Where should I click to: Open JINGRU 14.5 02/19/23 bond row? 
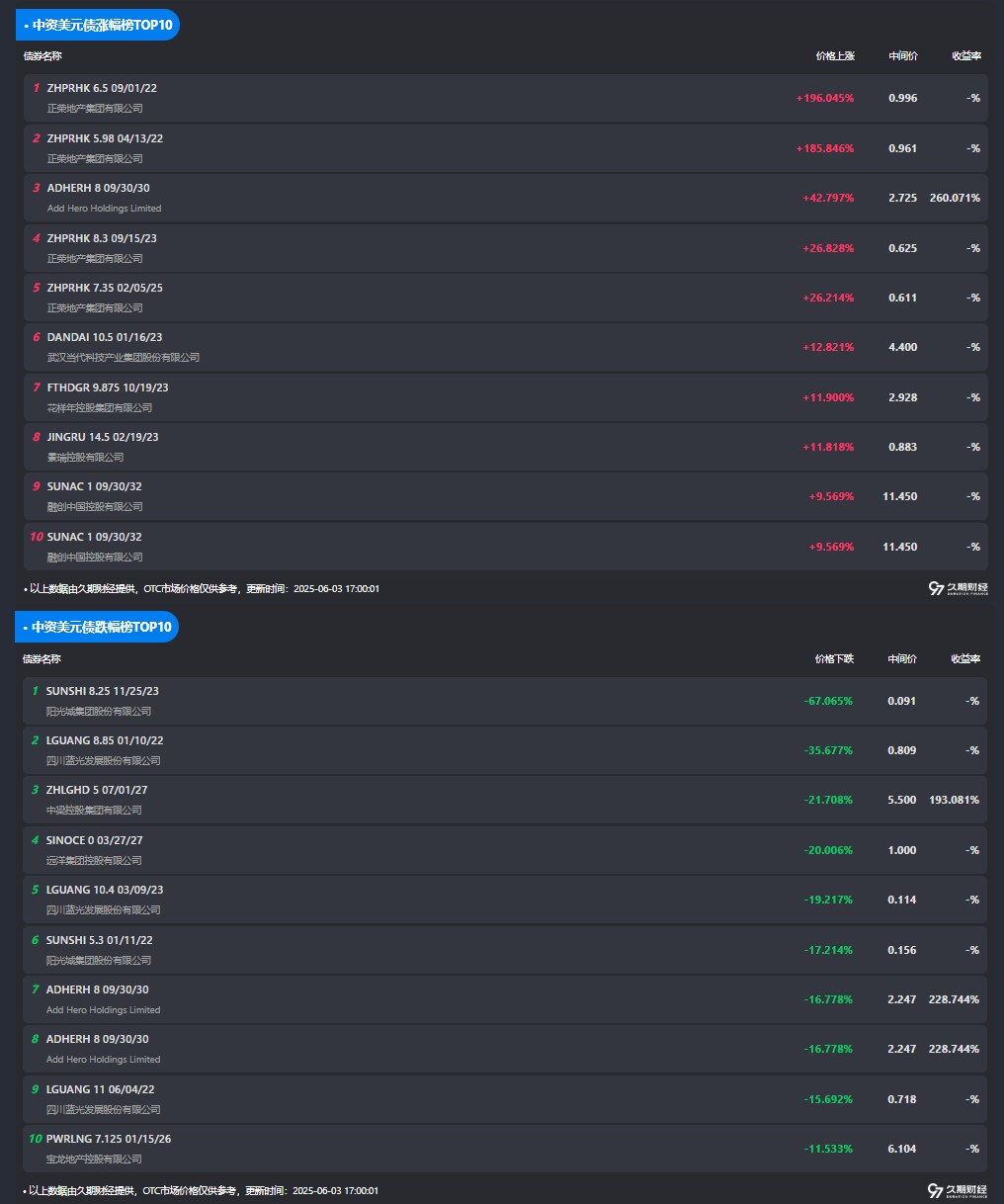pyautogui.click(x=103, y=437)
